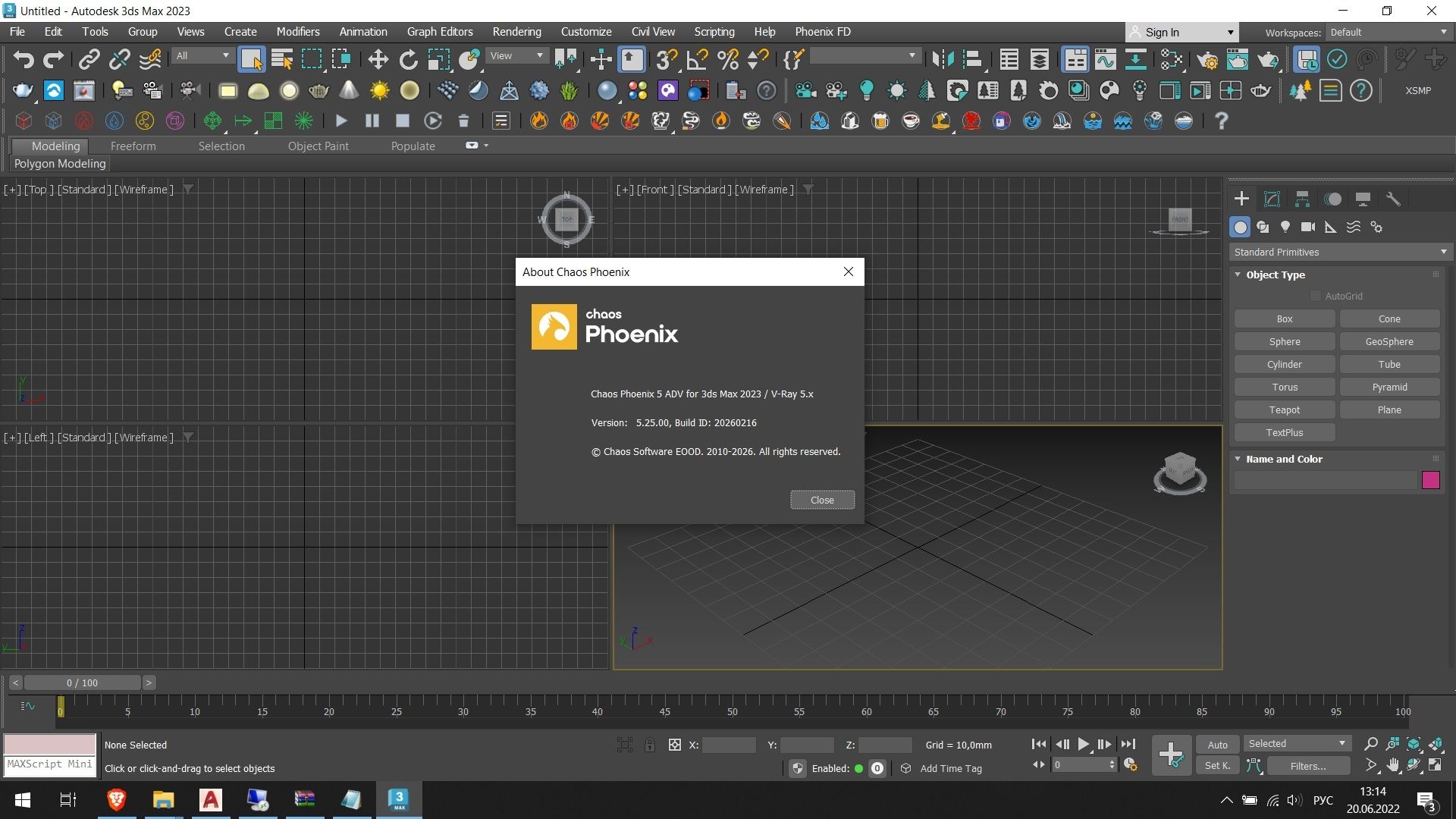Activate the Select and Move tool
Screen dimensions: 1456x819
pyautogui.click(x=378, y=59)
